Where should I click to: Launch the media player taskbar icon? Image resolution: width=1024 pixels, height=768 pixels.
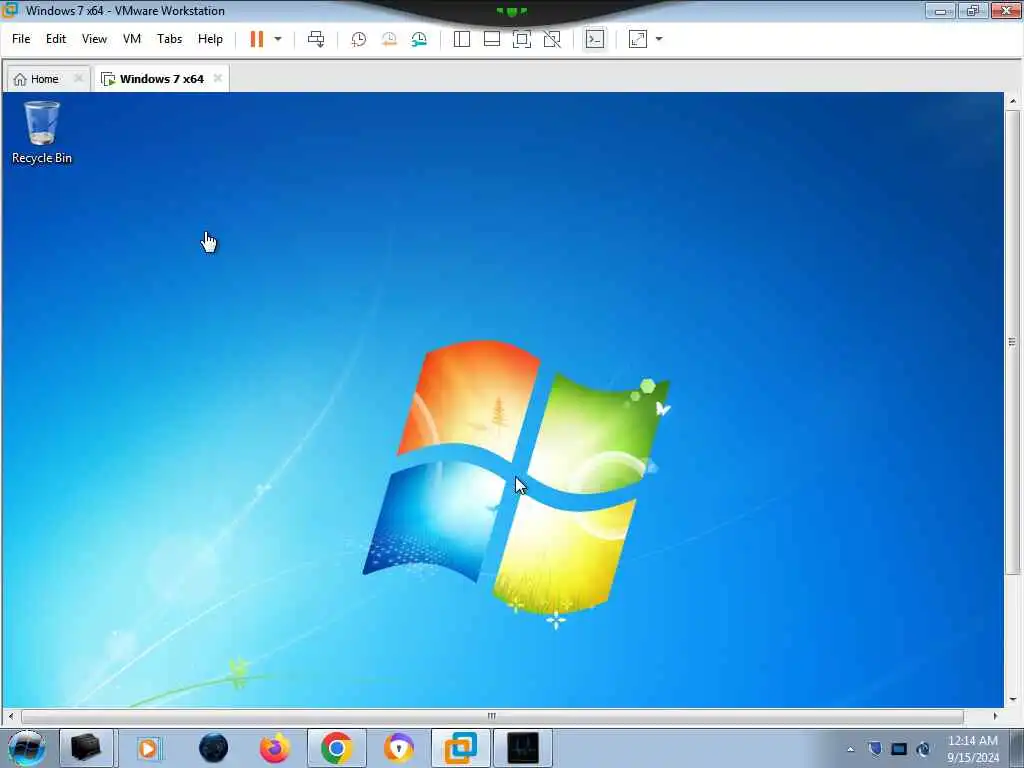coord(149,748)
